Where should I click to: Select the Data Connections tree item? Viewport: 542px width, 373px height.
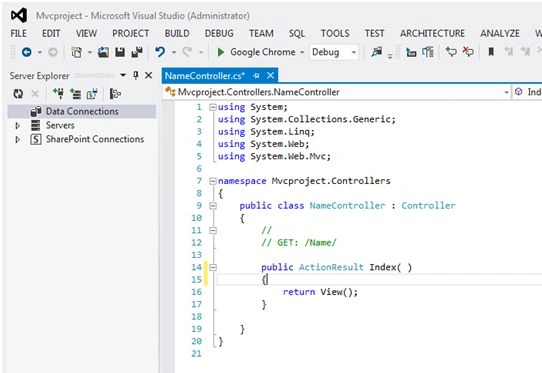(x=82, y=111)
